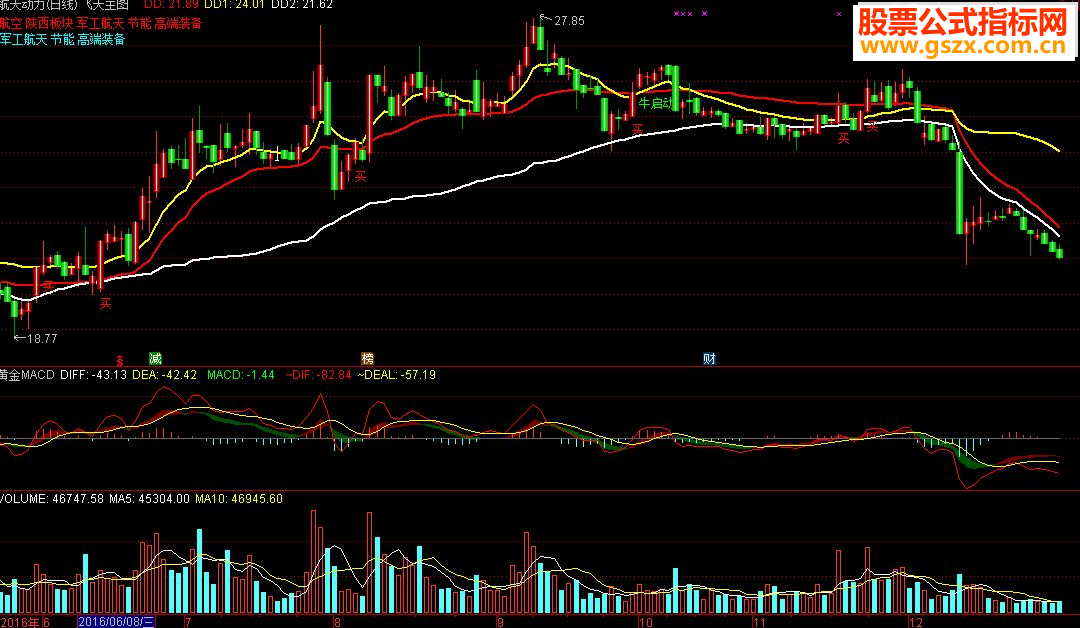Click the 买 signal near August dip
This screenshot has width=1080, height=628.
360,176
